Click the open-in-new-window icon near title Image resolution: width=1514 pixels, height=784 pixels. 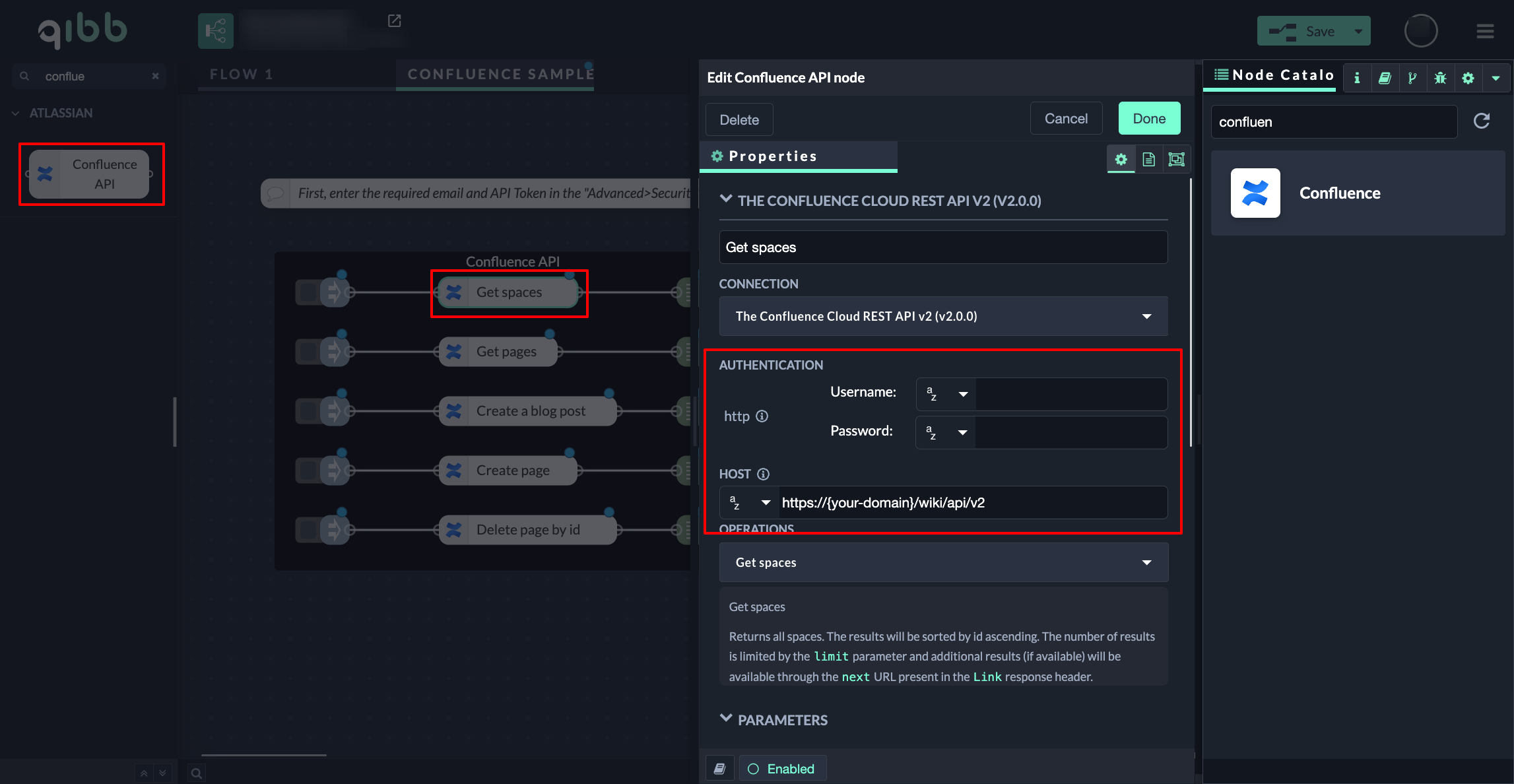click(x=394, y=21)
